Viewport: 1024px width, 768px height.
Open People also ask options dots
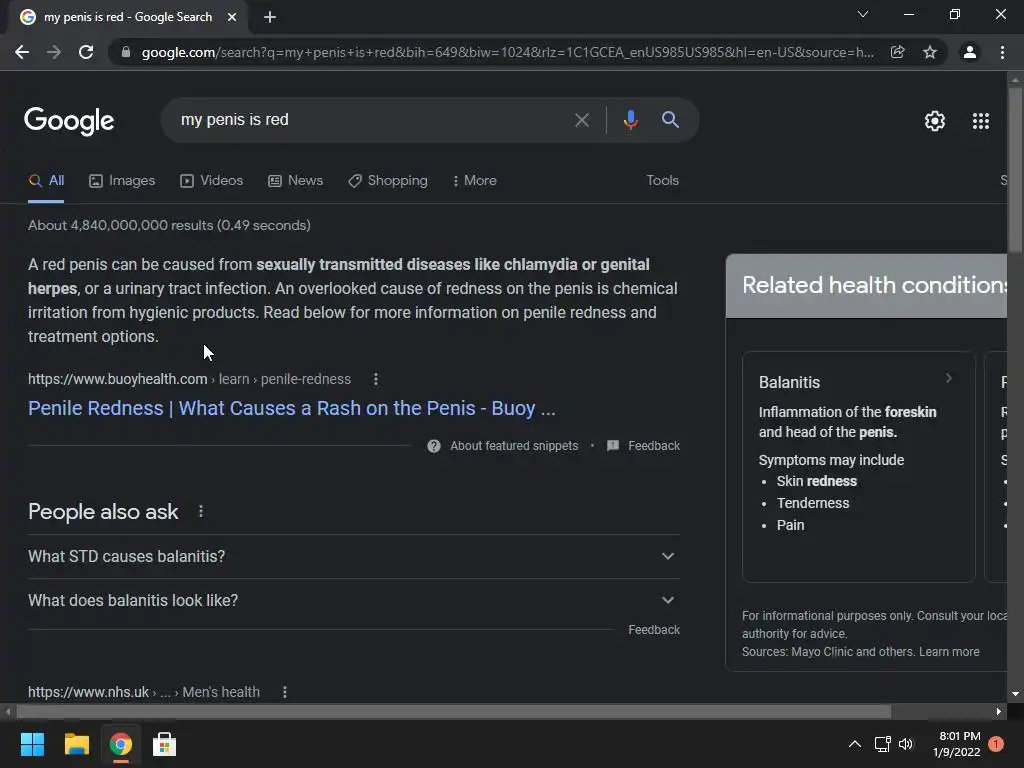click(x=200, y=511)
